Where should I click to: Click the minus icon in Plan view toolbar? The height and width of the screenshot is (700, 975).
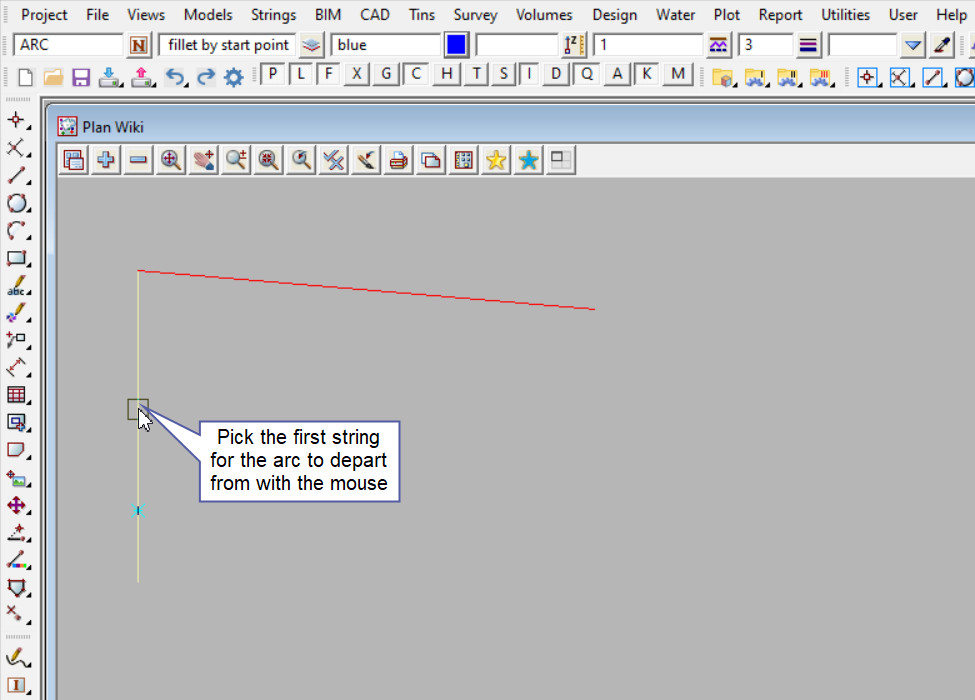(x=138, y=160)
